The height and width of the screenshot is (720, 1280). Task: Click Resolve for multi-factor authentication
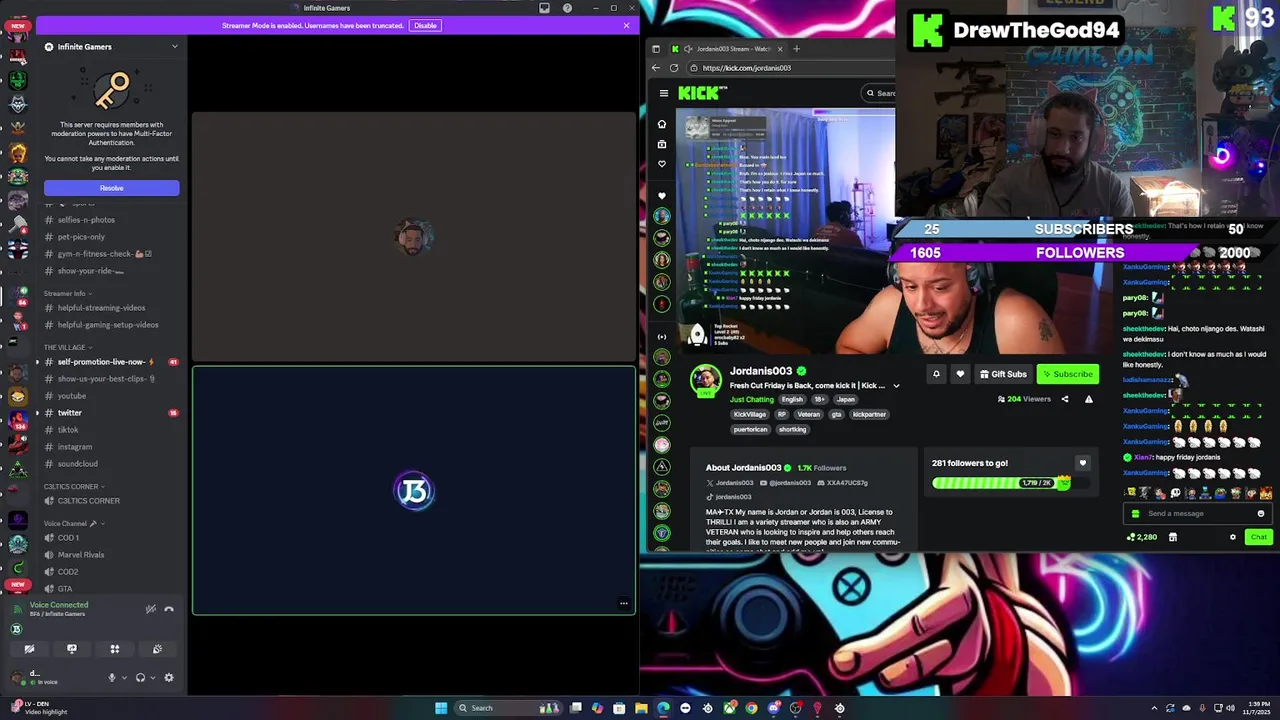click(x=111, y=188)
